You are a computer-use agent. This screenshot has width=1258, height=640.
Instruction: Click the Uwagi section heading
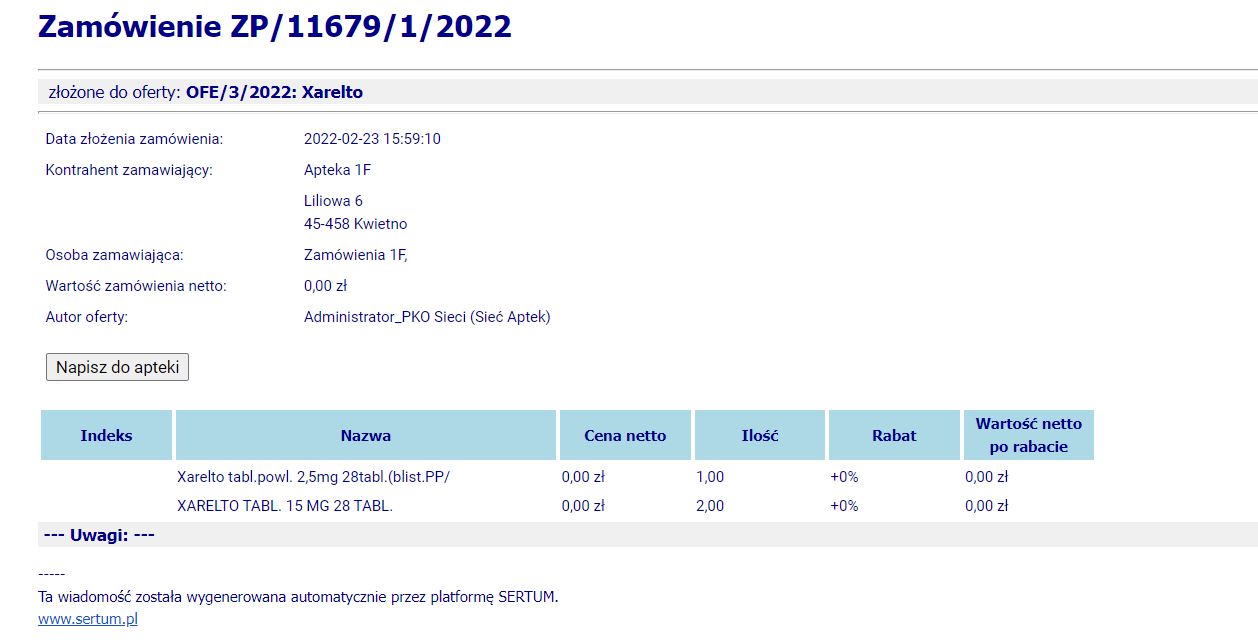[x=99, y=536]
